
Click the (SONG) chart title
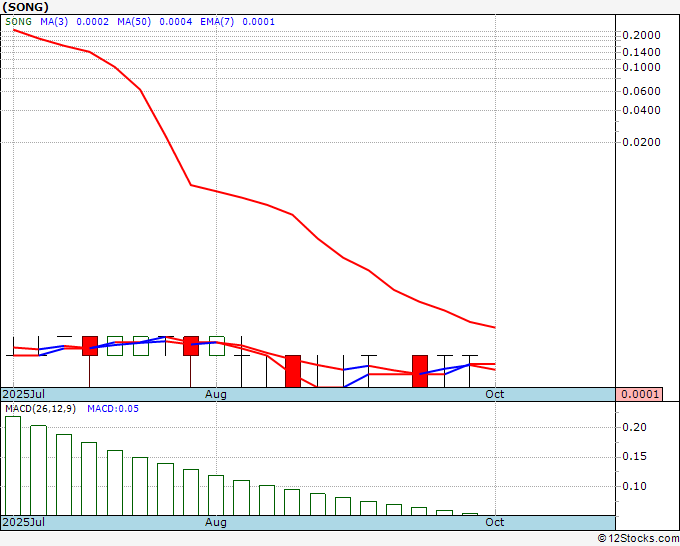coord(26,7)
